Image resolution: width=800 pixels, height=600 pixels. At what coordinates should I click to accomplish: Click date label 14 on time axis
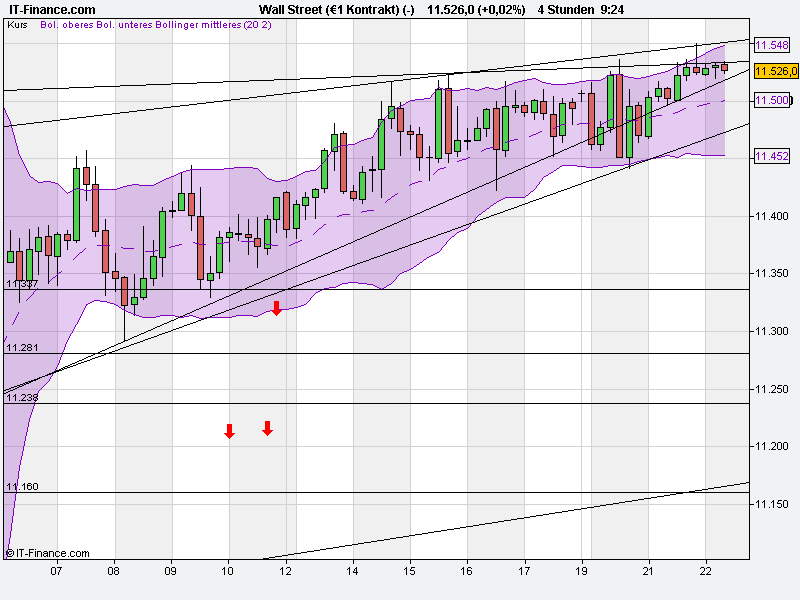(x=352, y=571)
